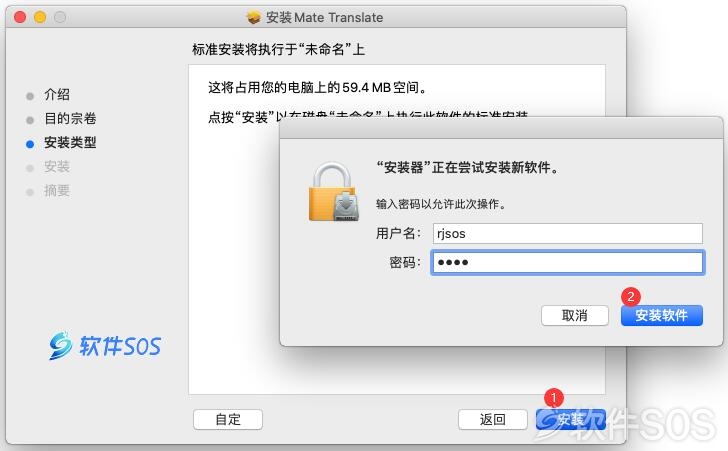This screenshot has height=451, width=728.
Task: Click the gray bullet beside 目的宗卷
Action: (30, 120)
